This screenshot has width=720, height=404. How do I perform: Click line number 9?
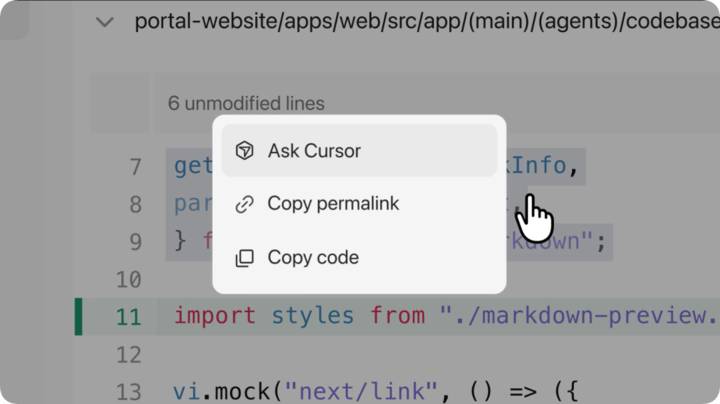[x=135, y=242]
